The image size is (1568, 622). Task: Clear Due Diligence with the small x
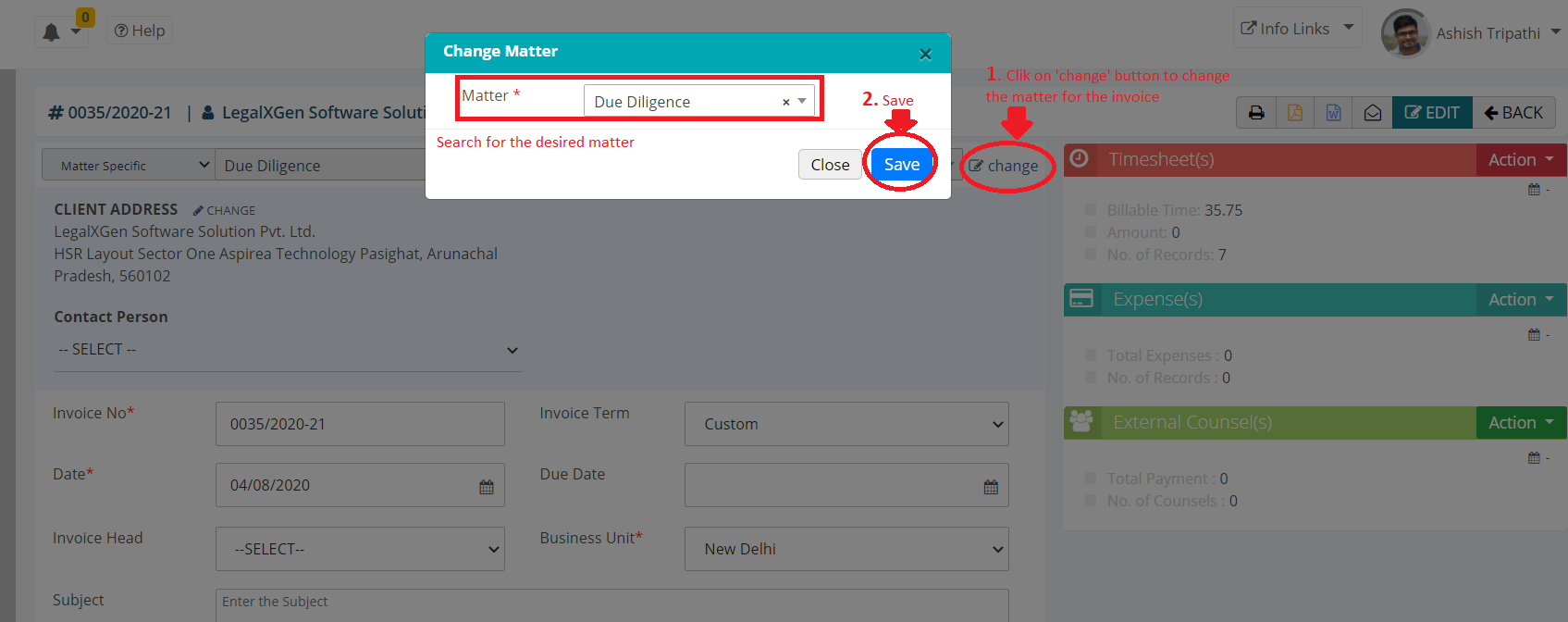pos(785,102)
